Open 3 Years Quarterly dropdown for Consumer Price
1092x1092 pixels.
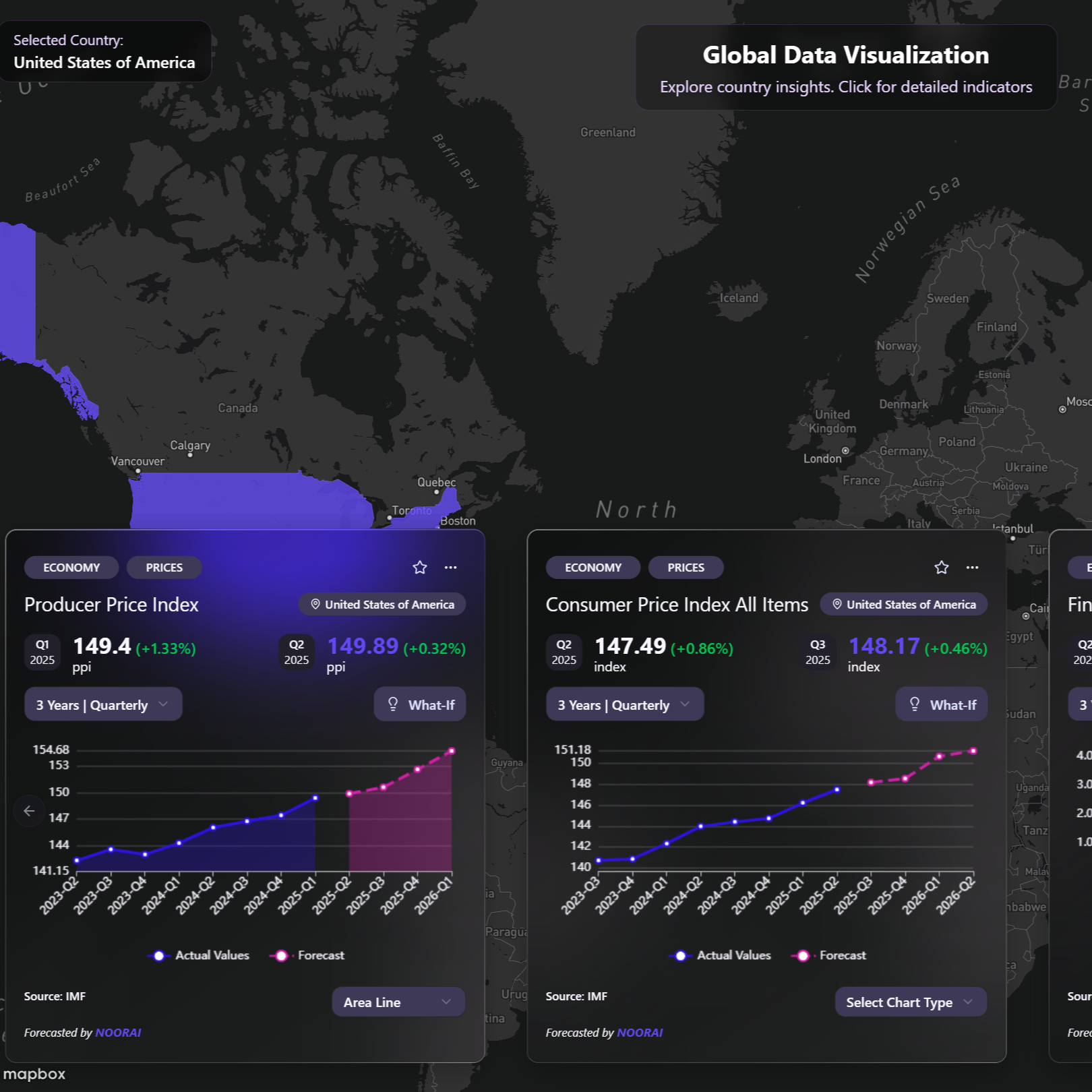coord(625,704)
